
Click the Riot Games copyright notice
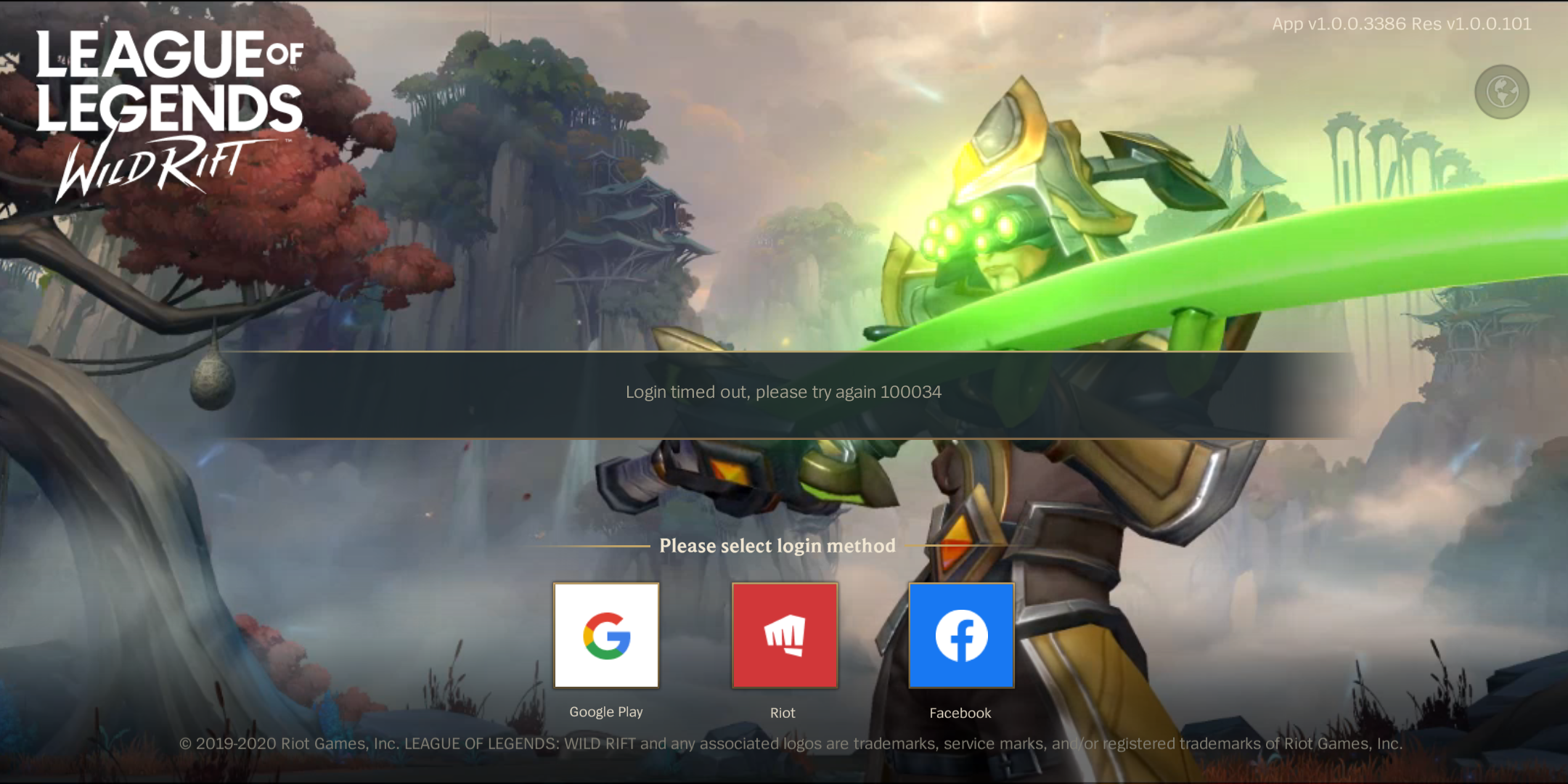791,743
